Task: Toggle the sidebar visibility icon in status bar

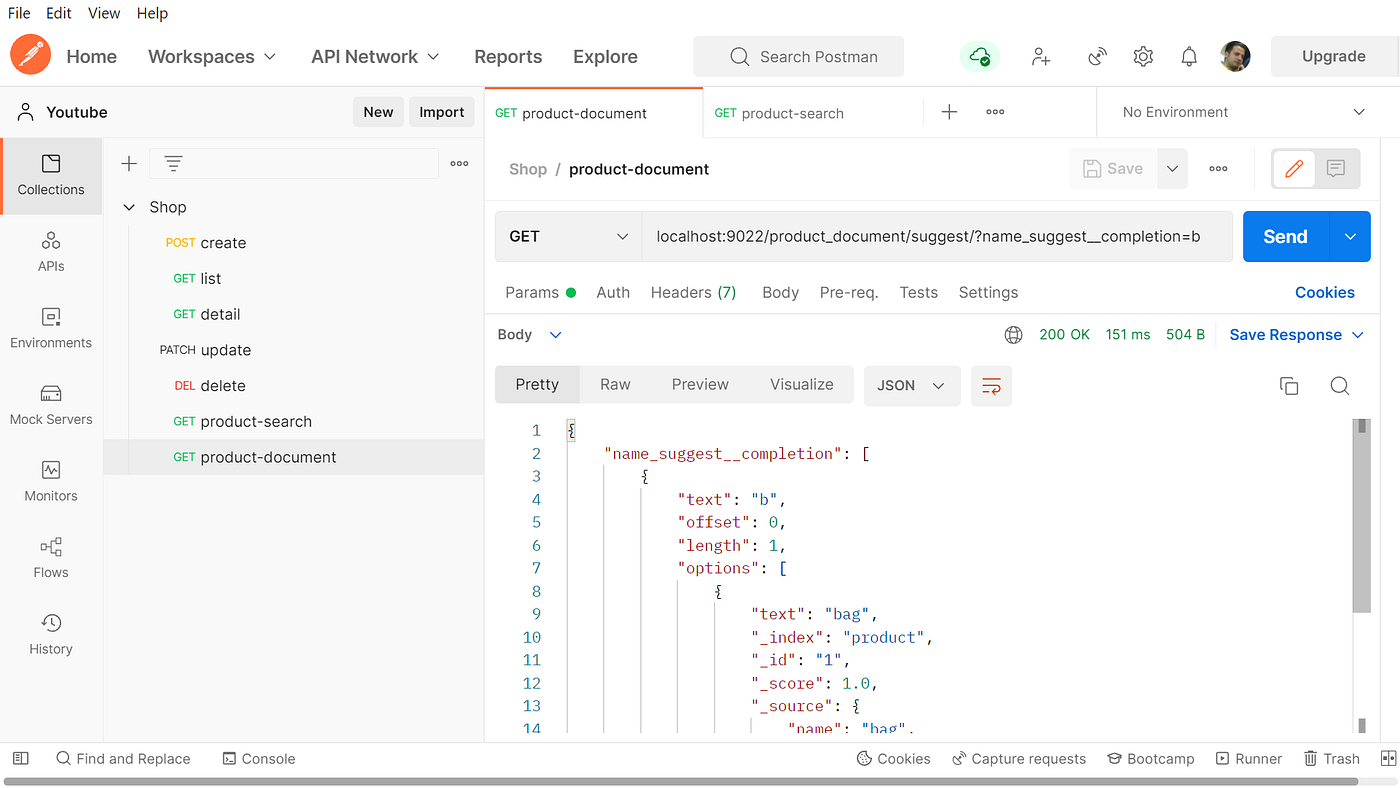Action: pyautogui.click(x=21, y=759)
